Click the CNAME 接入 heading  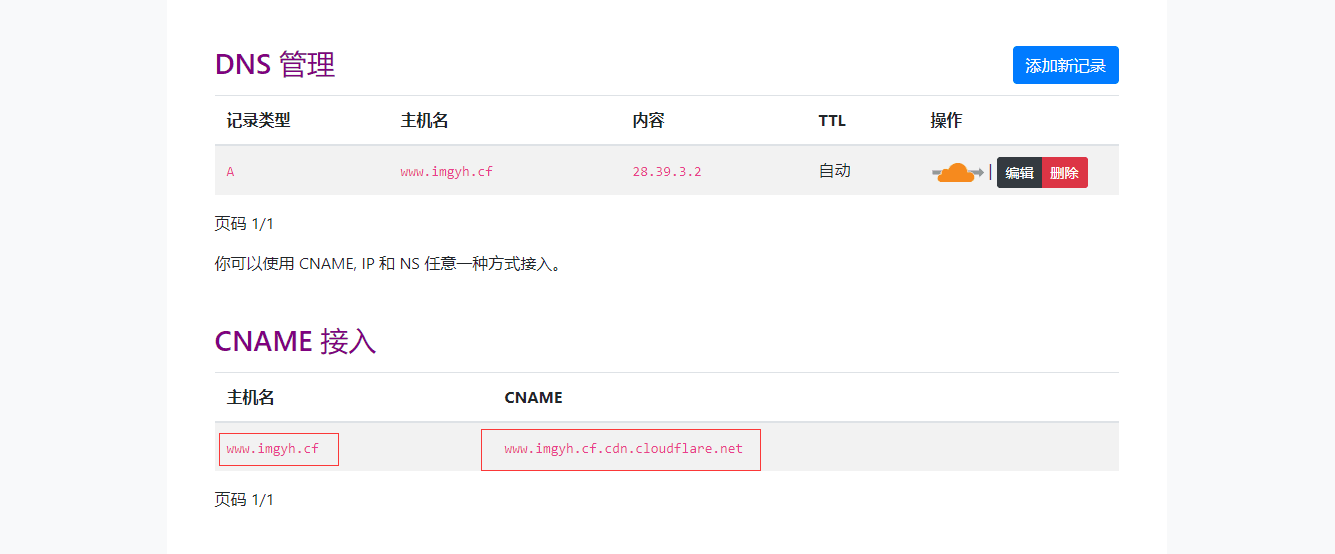coord(295,341)
